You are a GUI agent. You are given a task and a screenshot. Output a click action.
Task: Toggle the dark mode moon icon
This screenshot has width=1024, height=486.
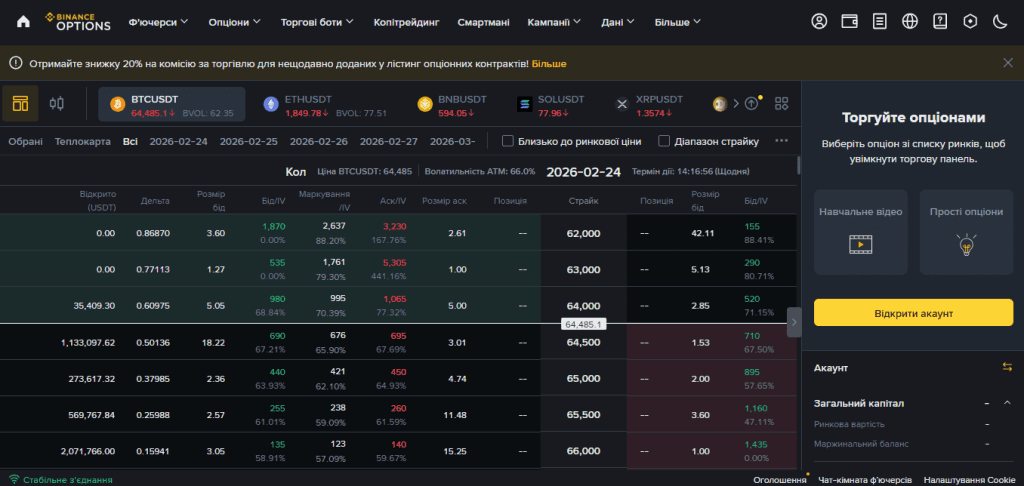click(1000, 22)
